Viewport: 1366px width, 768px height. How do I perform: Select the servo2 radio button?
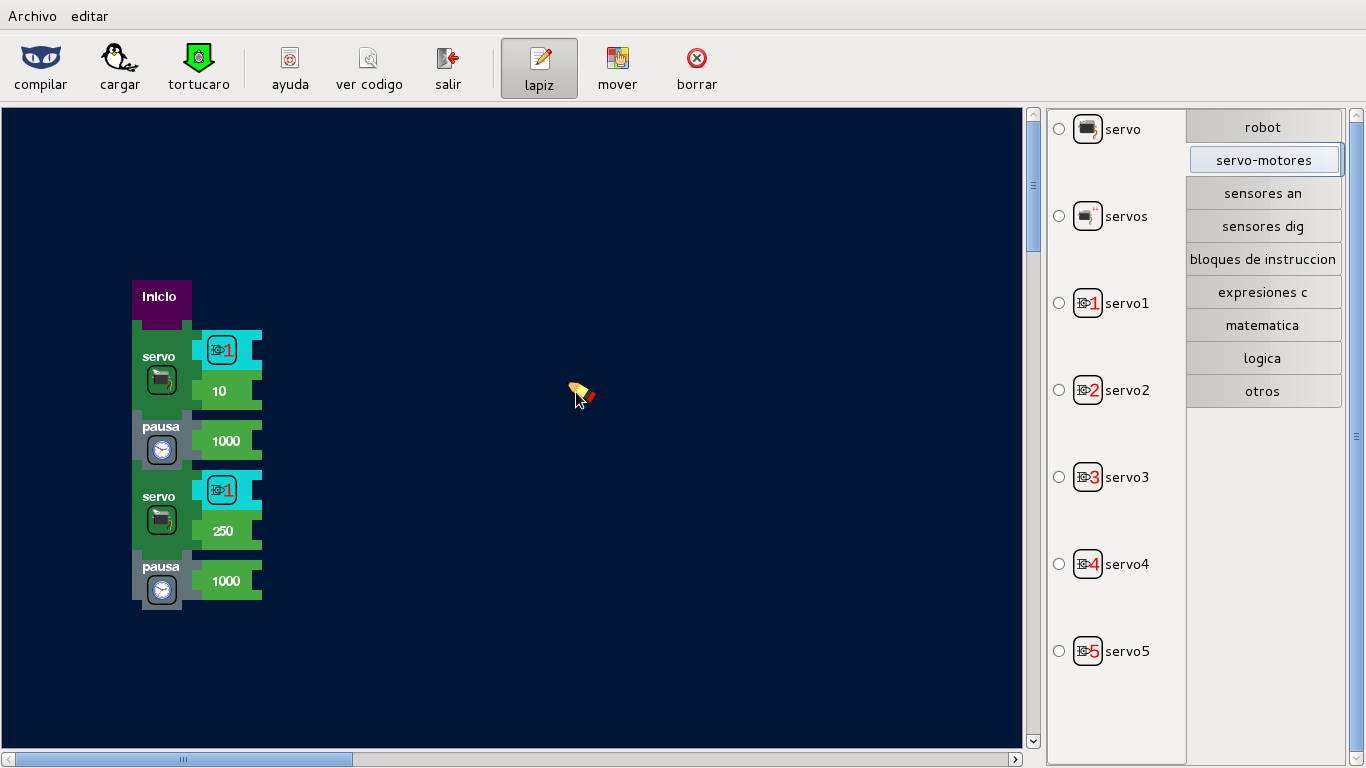point(1059,390)
